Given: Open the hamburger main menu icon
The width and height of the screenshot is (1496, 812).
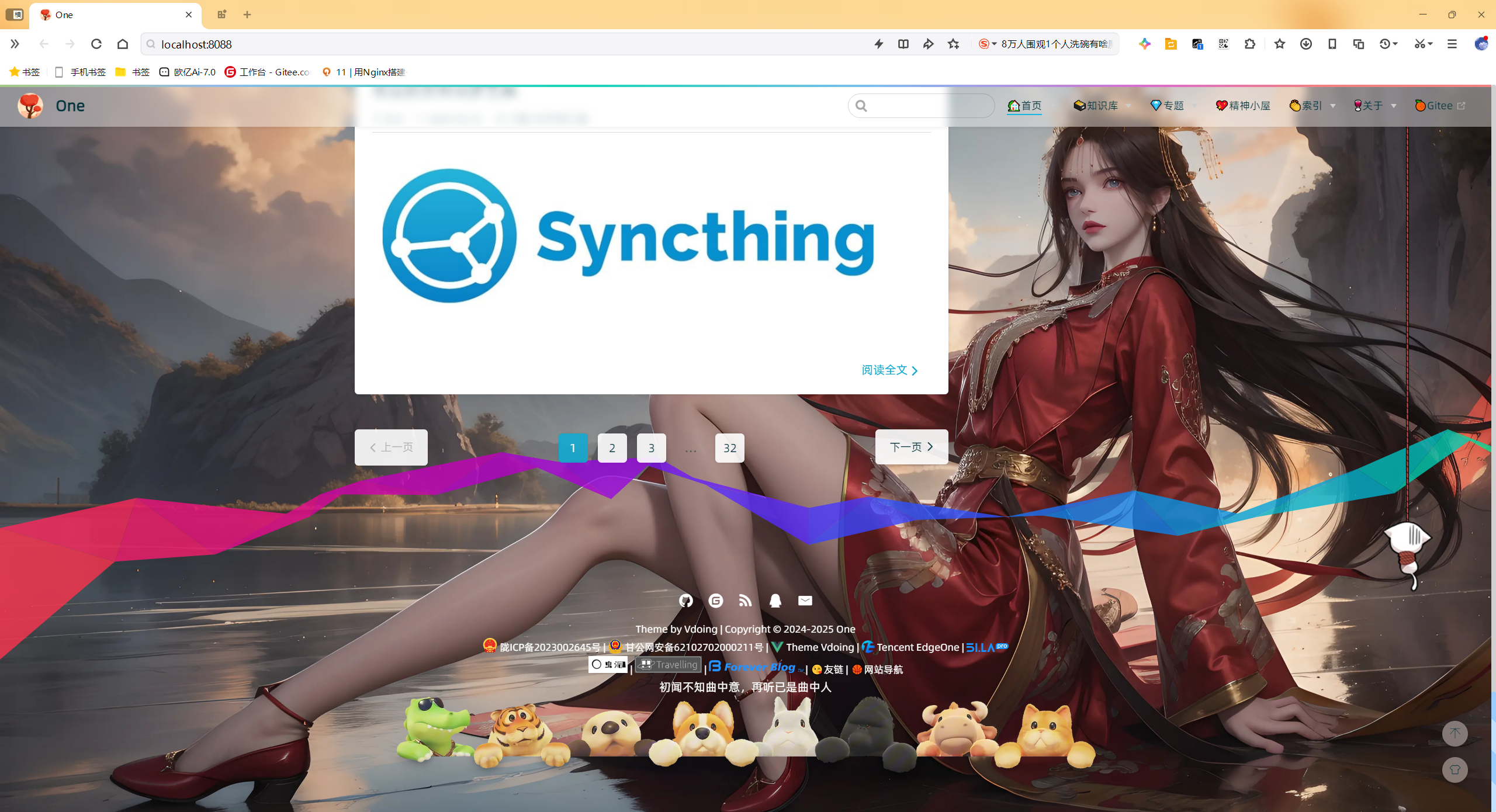Looking at the screenshot, I should [x=1452, y=44].
